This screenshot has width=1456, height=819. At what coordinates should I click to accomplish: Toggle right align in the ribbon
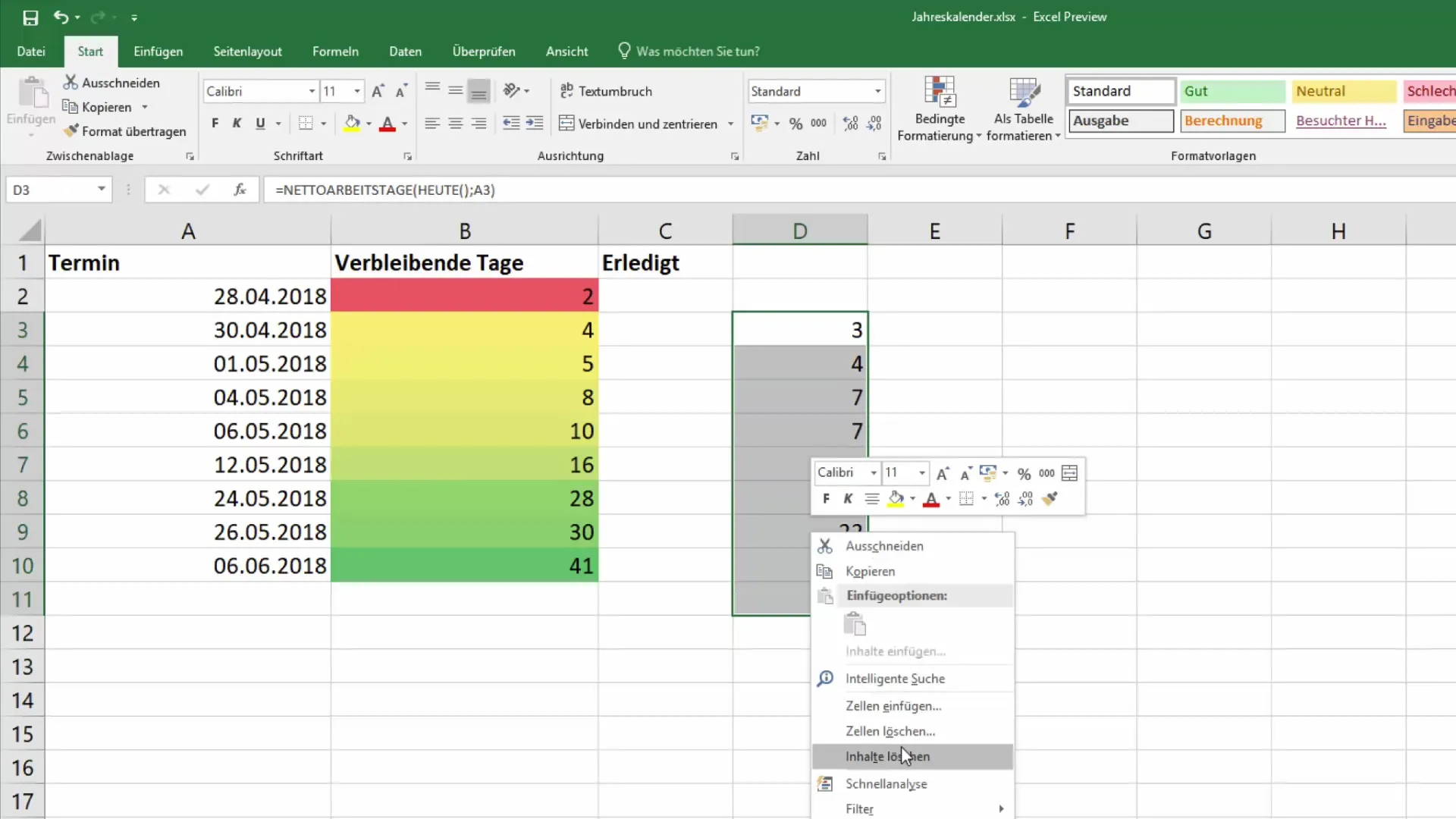(x=479, y=123)
